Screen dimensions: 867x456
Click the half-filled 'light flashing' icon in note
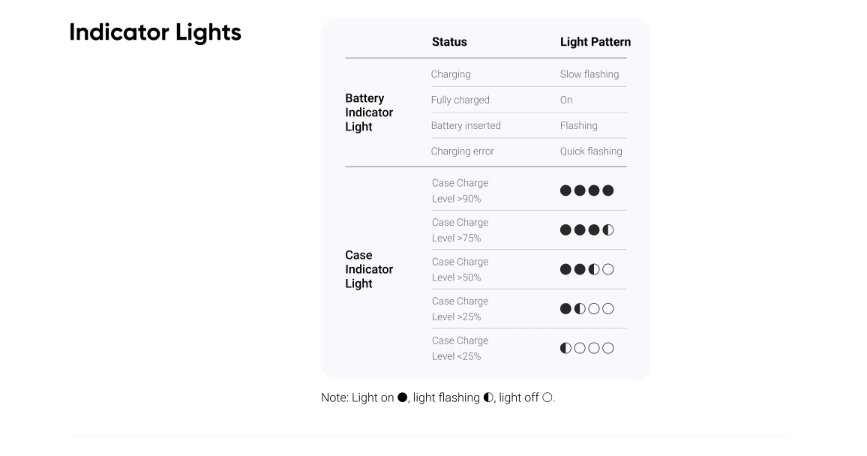(x=488, y=397)
